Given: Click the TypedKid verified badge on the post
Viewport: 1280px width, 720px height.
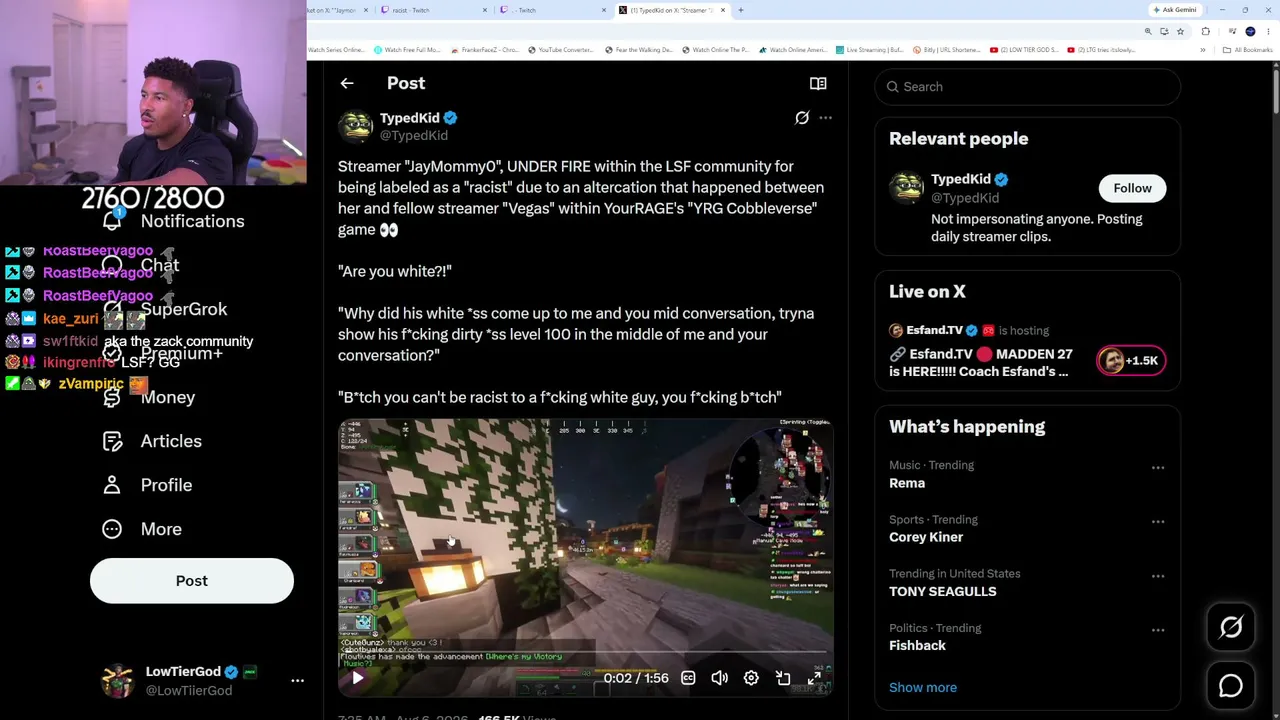Looking at the screenshot, I should coord(450,118).
